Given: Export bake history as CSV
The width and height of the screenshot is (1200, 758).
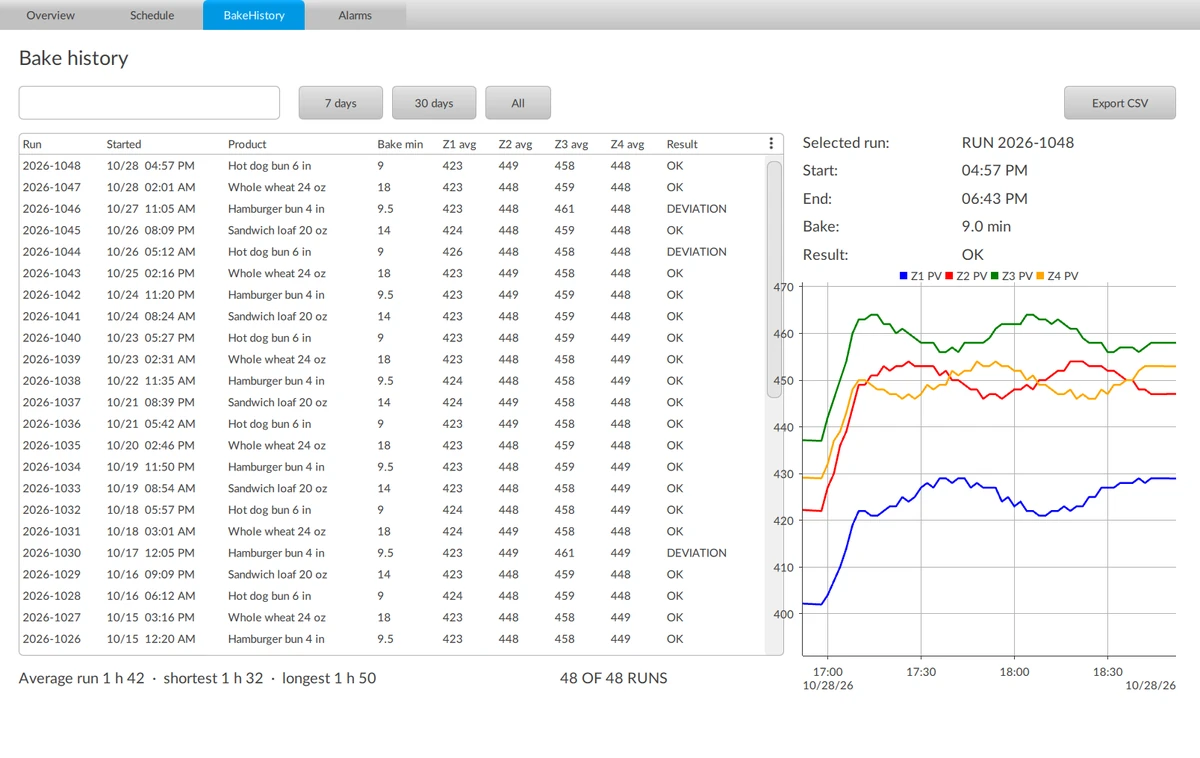Looking at the screenshot, I should click(x=1120, y=103).
